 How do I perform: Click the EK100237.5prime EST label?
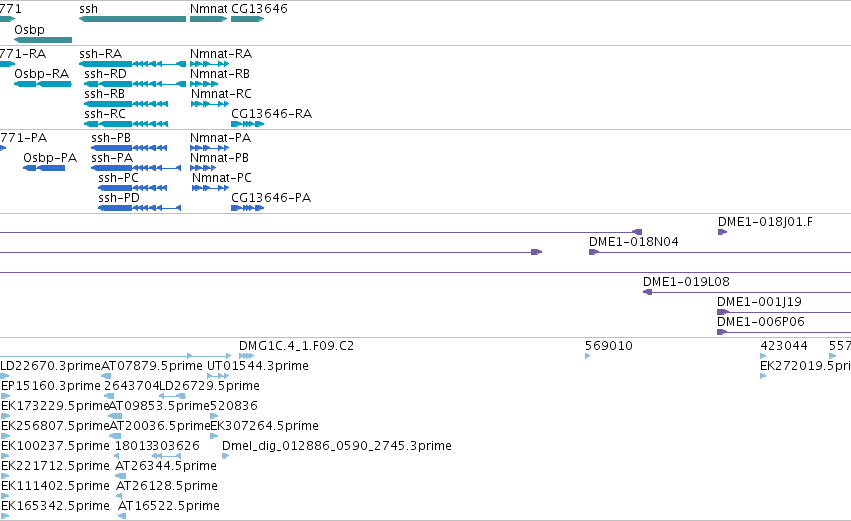pyautogui.click(x=55, y=447)
